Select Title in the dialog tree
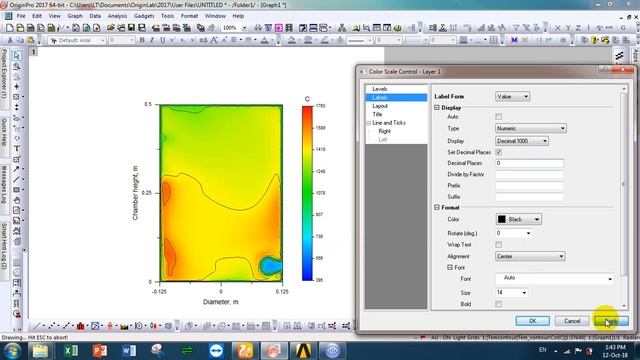640x360 pixels. (377, 114)
